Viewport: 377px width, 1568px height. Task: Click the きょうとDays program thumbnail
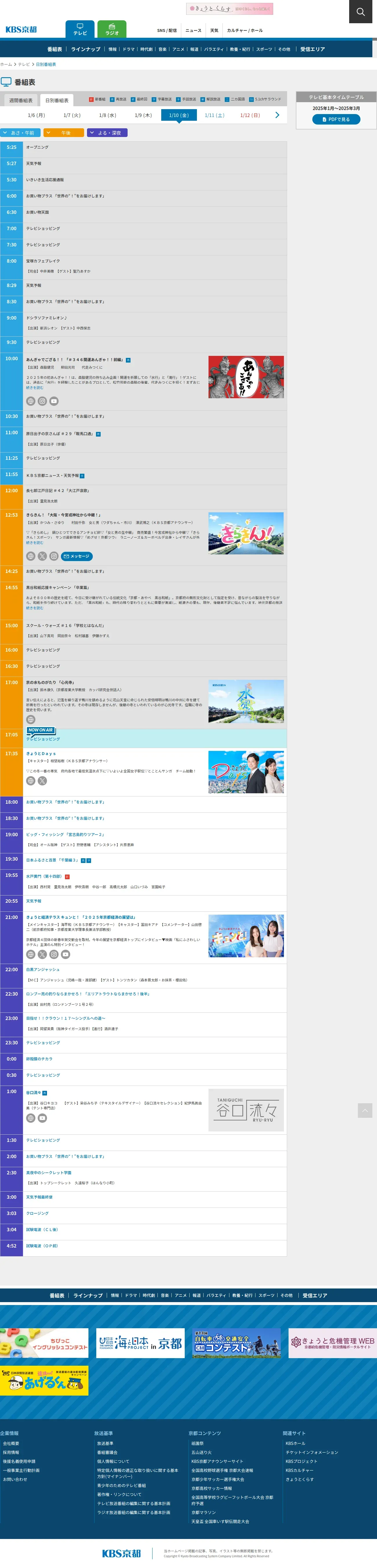coord(246,771)
